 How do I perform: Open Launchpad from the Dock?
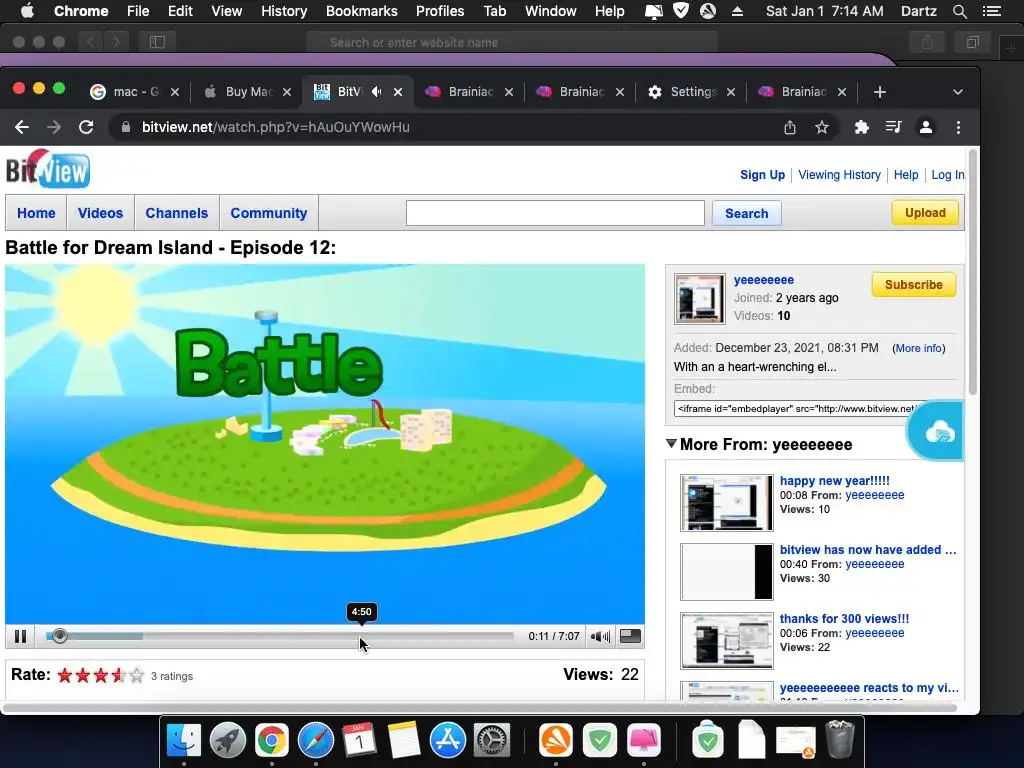tap(227, 740)
